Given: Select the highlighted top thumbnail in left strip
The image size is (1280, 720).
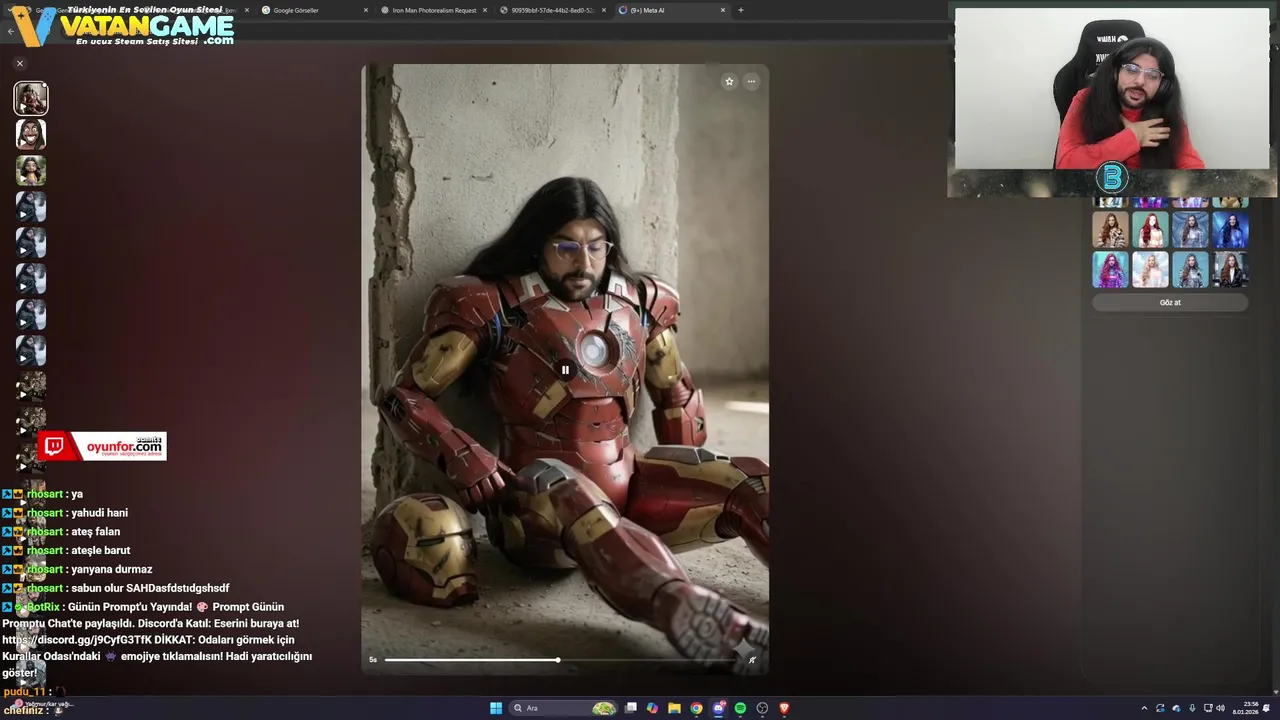Looking at the screenshot, I should pyautogui.click(x=31, y=98).
